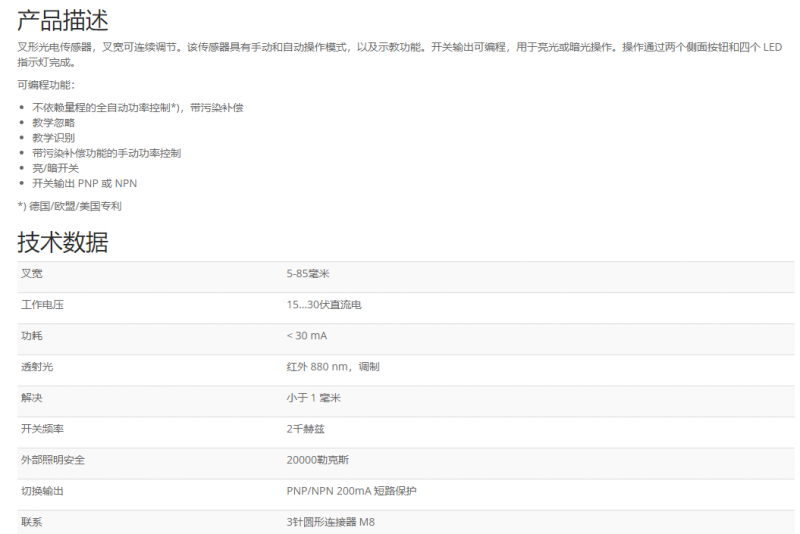Select the 可编程功能 label text

click(x=46, y=85)
